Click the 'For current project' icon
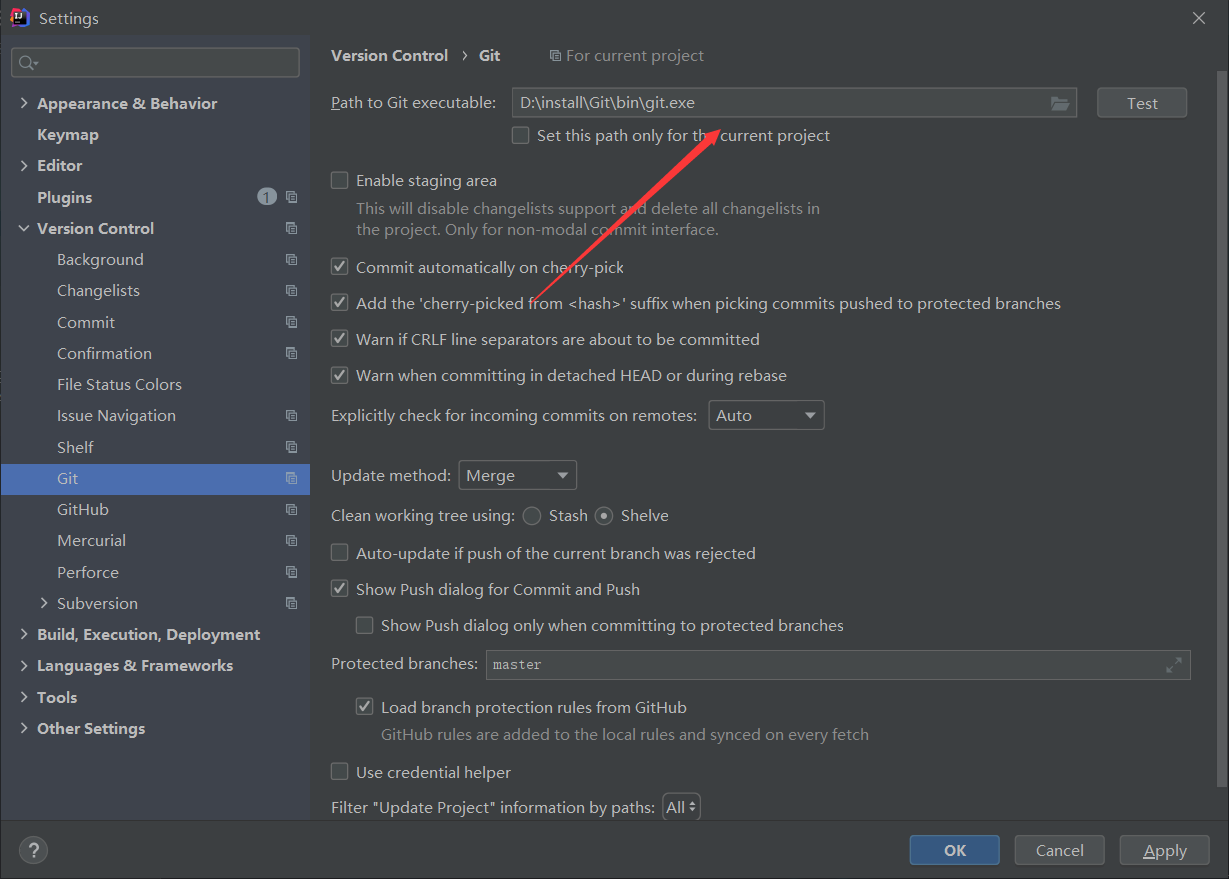Screen dimensions: 1229x879 [555, 56]
